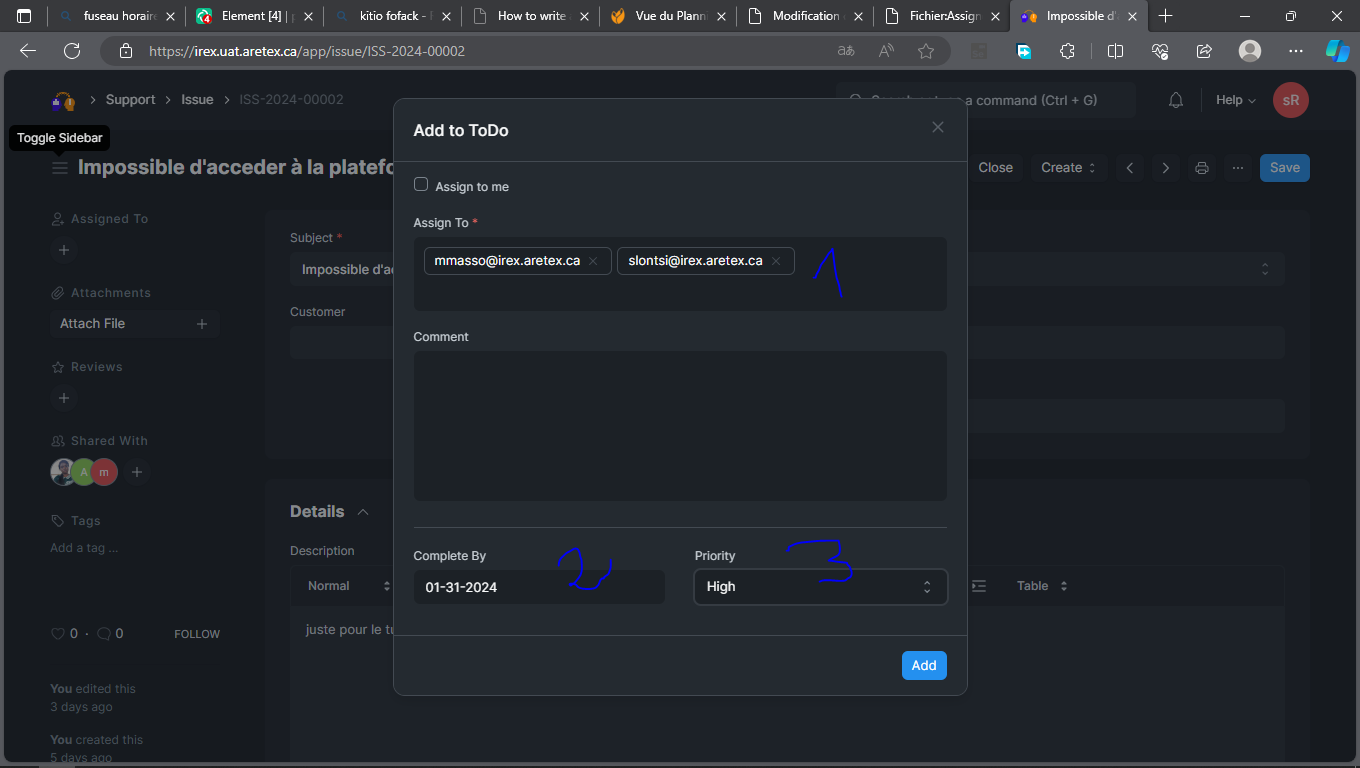This screenshot has width=1360, height=768.
Task: Click the Close issue button
Action: coord(995,168)
